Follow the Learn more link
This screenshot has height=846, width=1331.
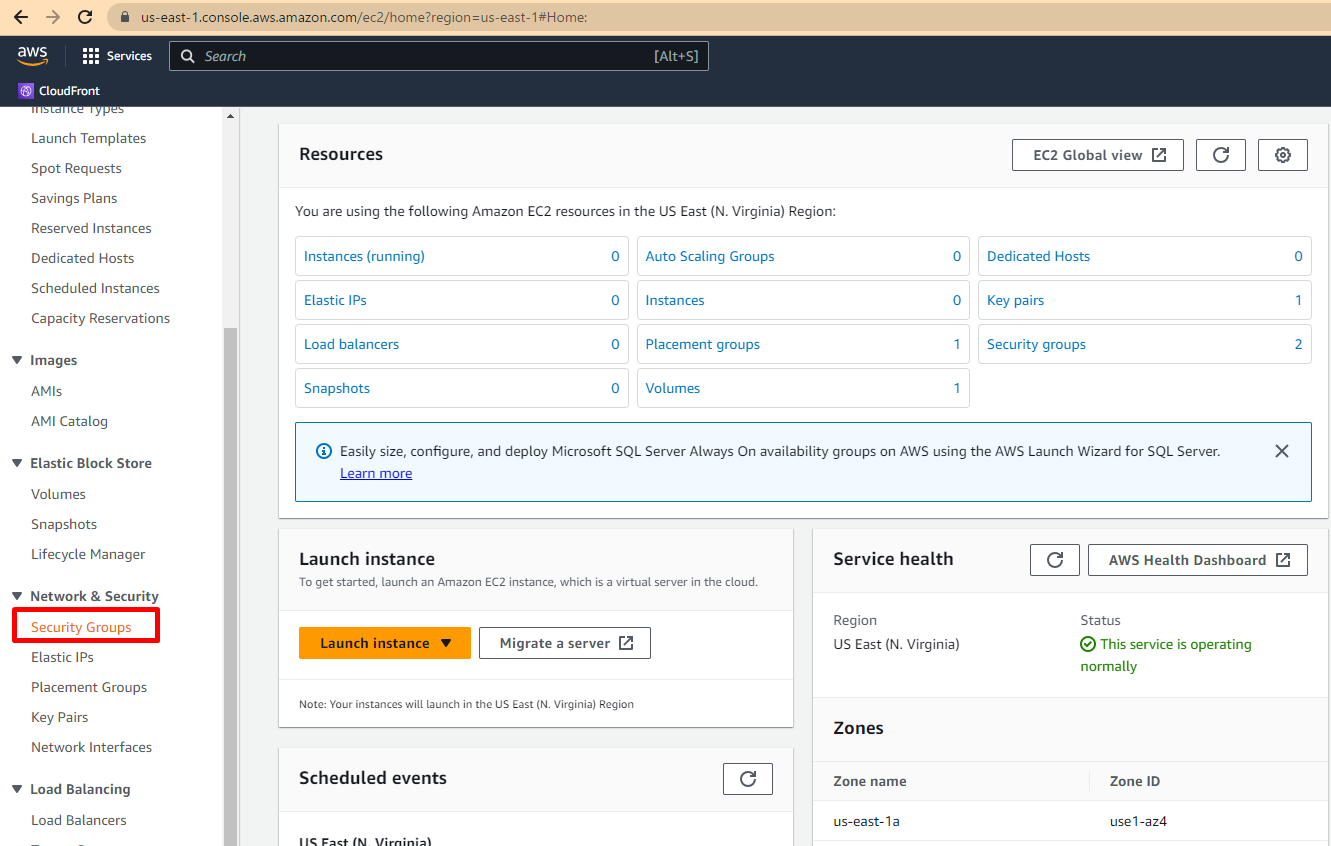pos(376,473)
